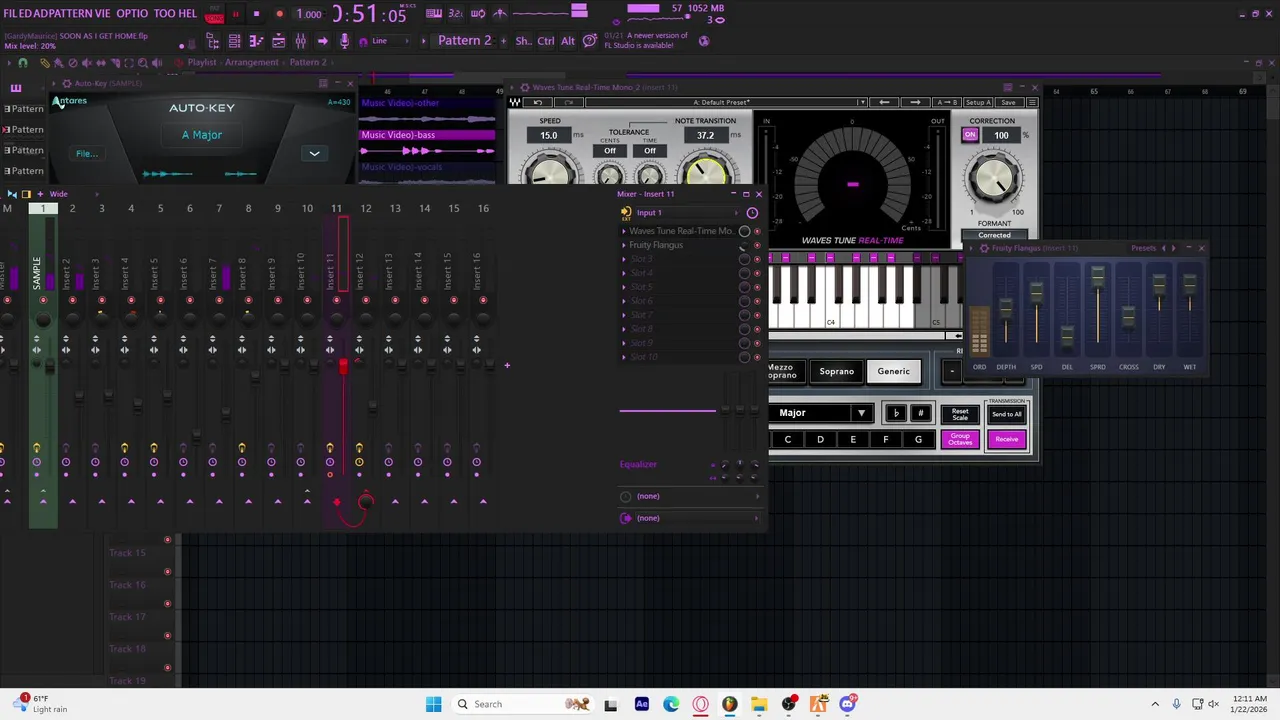This screenshot has width=1280, height=720.
Task: Open the Playlist view icon
Action: point(234,41)
